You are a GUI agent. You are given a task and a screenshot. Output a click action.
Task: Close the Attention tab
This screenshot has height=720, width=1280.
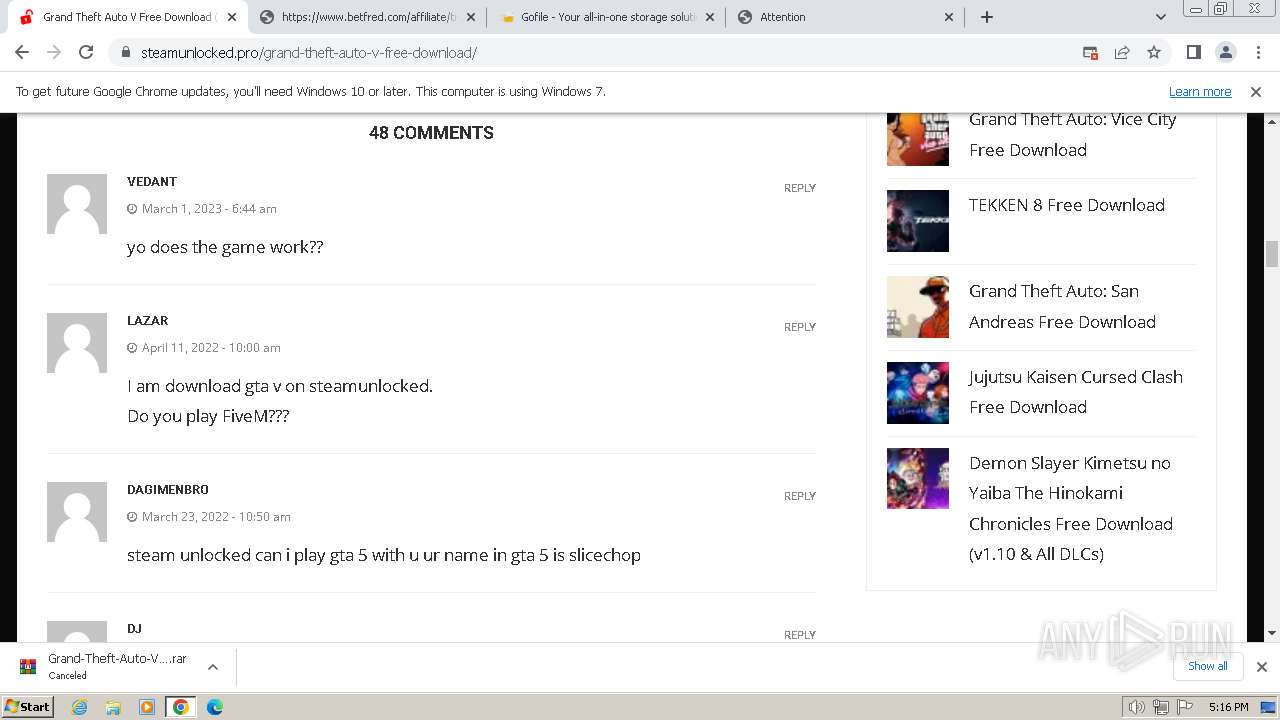point(949,17)
